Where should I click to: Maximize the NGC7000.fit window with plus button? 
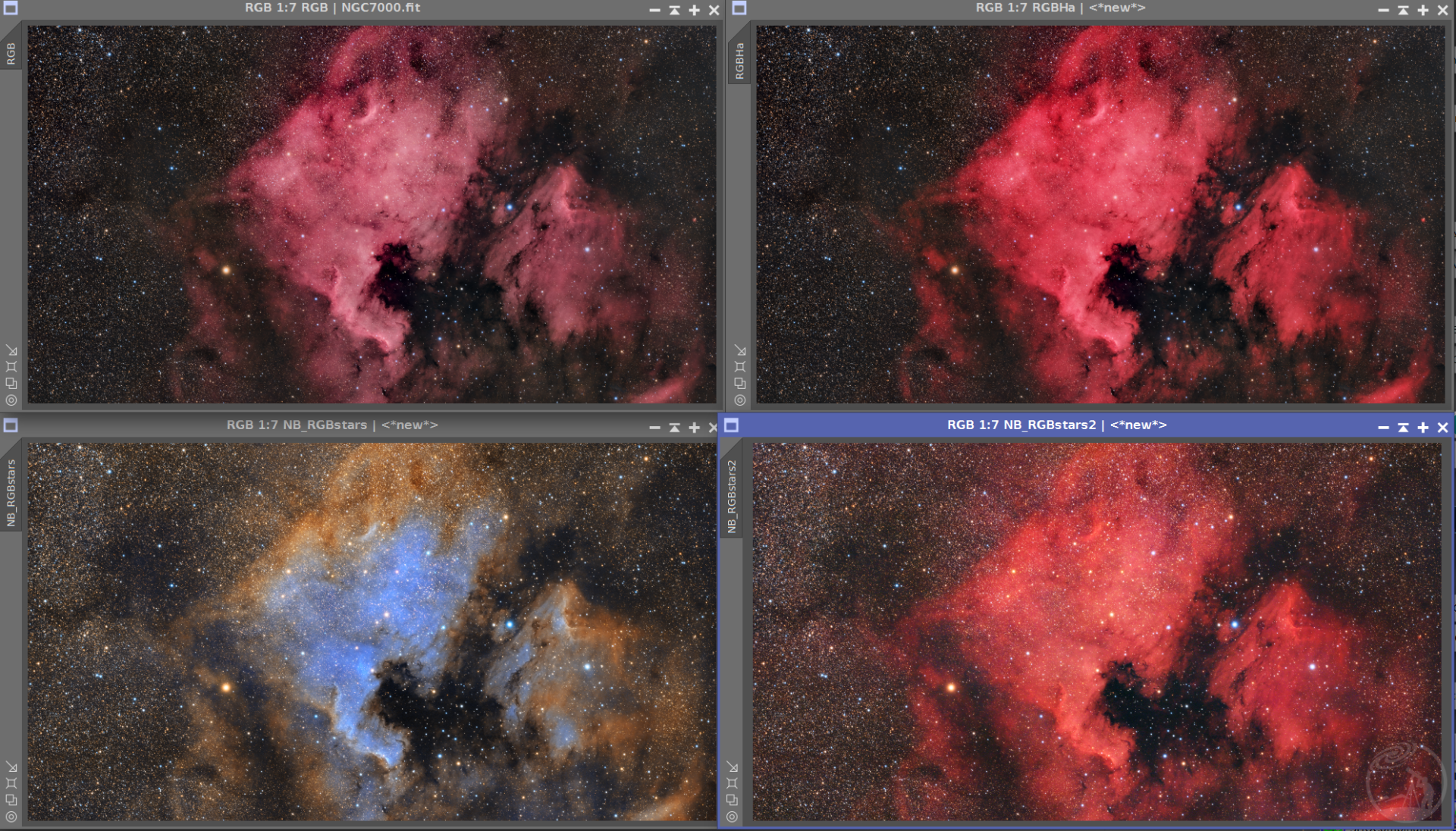coord(694,10)
